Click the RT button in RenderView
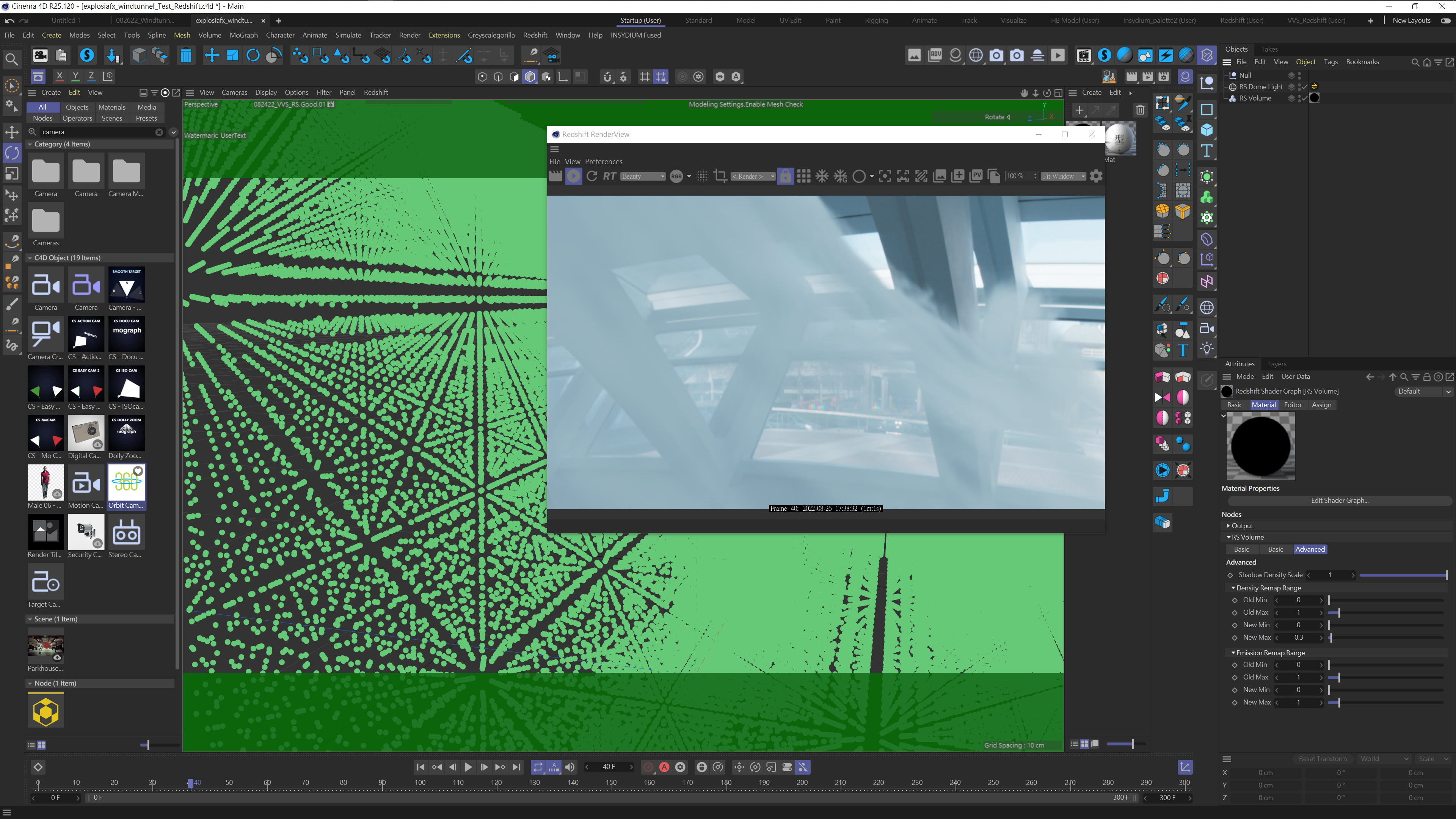The width and height of the screenshot is (1456, 819). (x=609, y=176)
